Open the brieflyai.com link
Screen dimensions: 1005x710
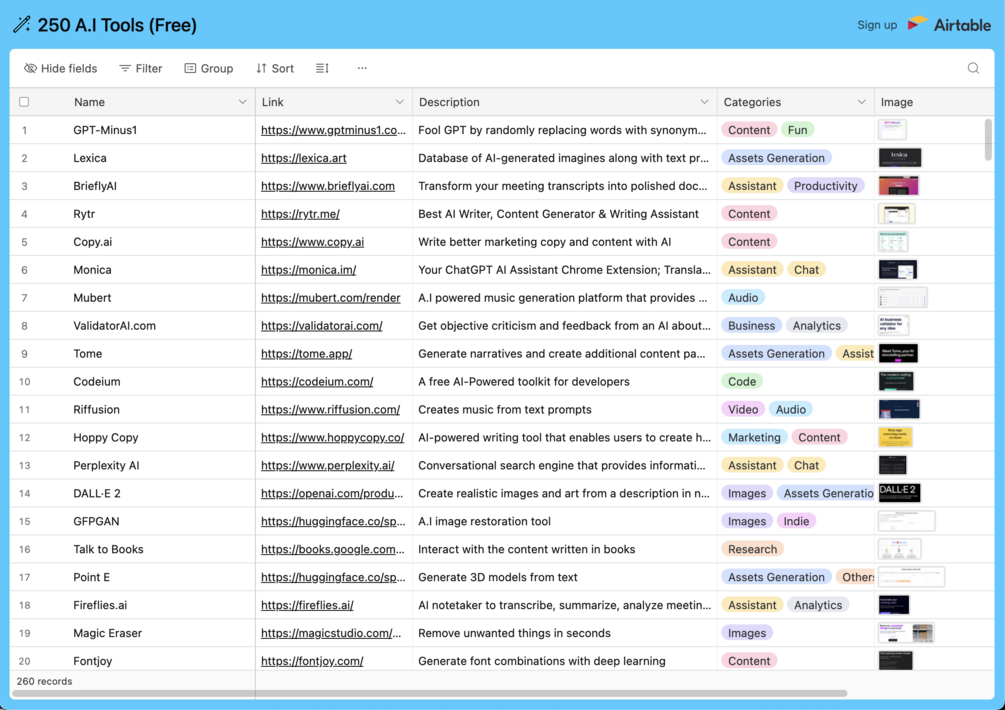(x=328, y=186)
